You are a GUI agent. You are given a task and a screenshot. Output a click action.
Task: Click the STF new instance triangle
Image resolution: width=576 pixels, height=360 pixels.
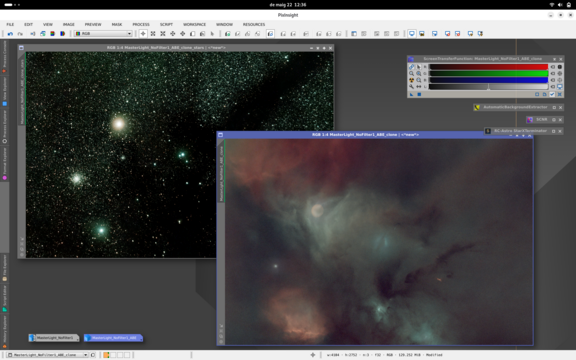pyautogui.click(x=411, y=94)
